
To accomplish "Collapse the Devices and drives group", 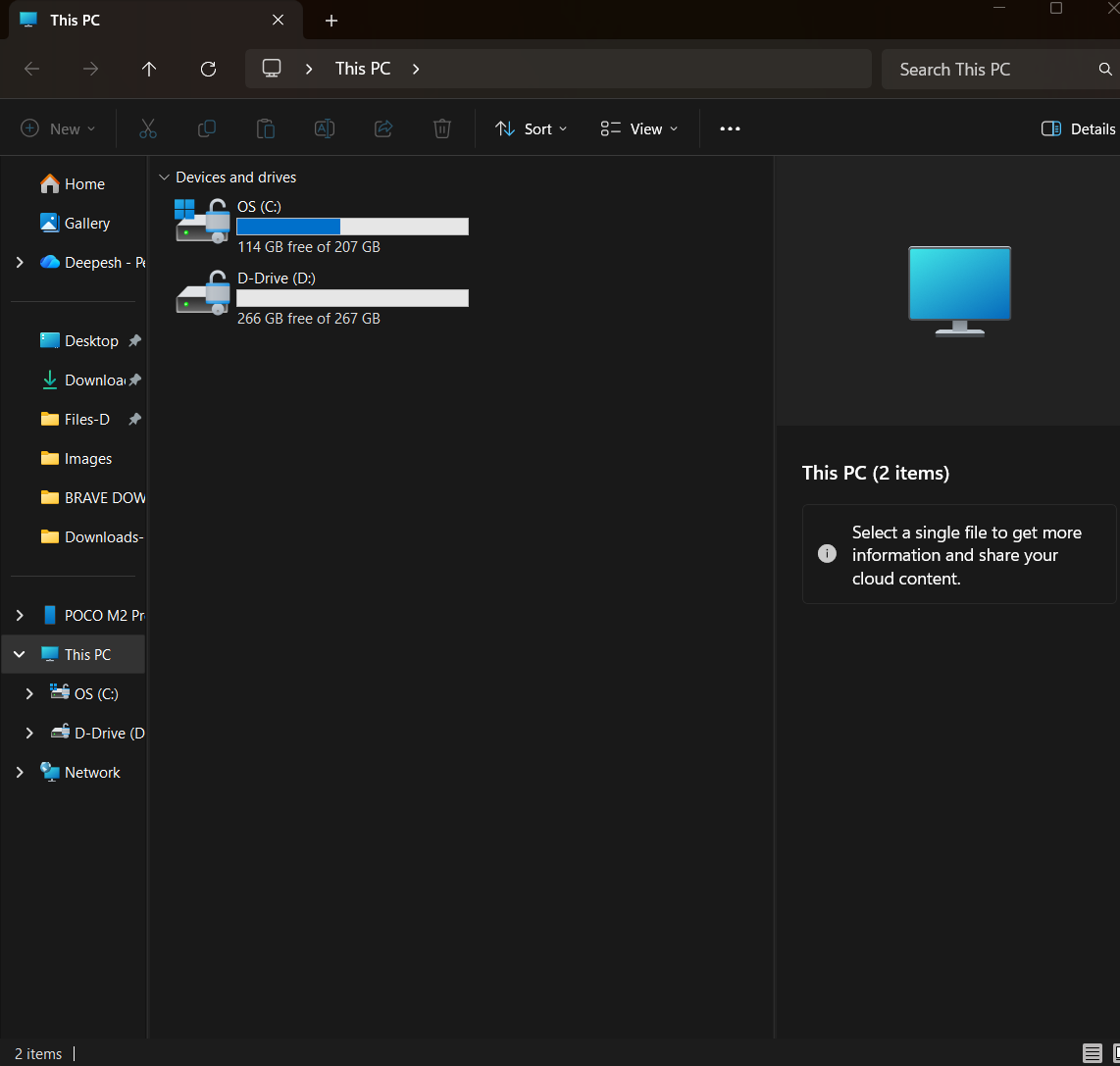I will click(165, 178).
